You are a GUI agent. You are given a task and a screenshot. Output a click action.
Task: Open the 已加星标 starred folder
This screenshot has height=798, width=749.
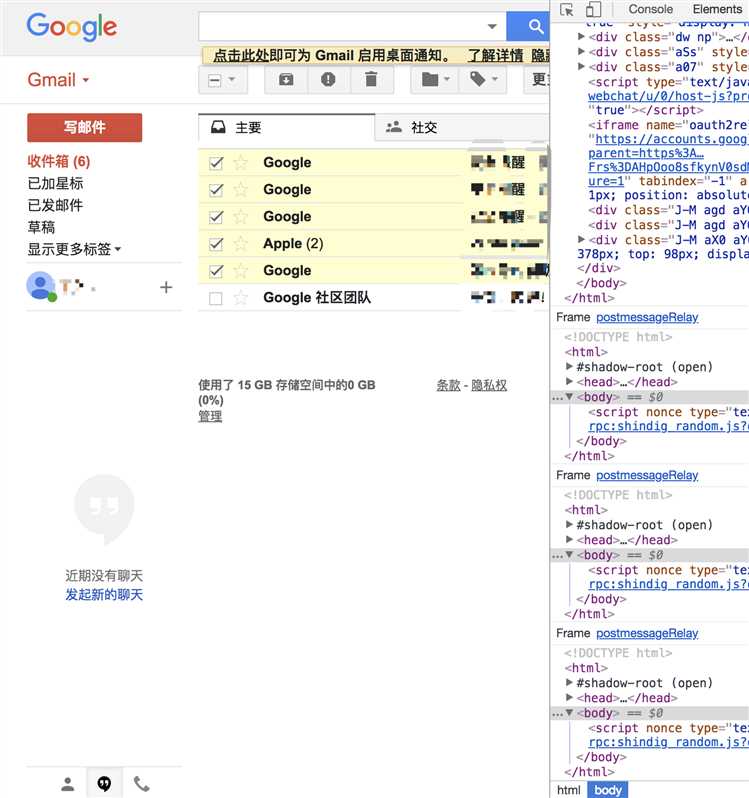click(55, 183)
